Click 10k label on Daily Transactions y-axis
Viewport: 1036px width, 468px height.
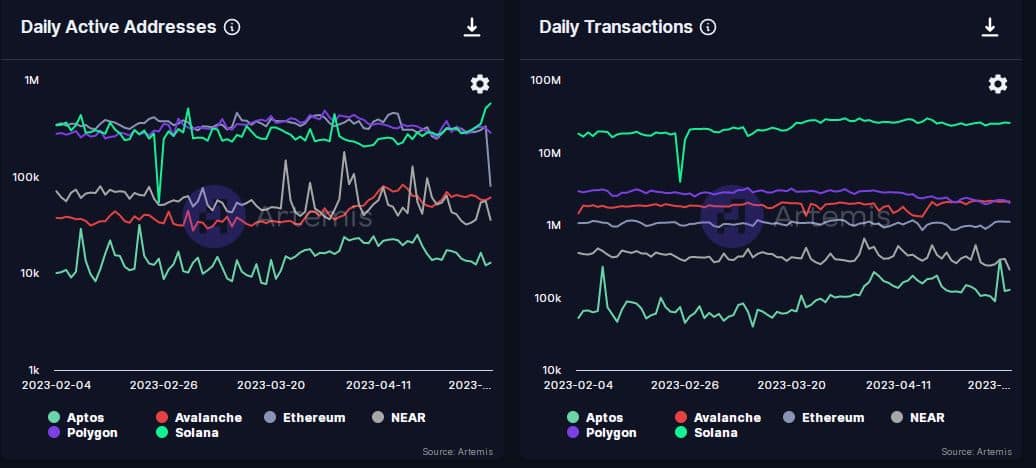point(550,370)
